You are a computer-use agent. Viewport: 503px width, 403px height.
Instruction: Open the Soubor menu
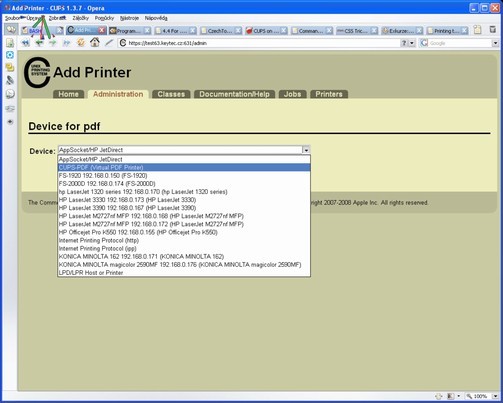point(12,18)
